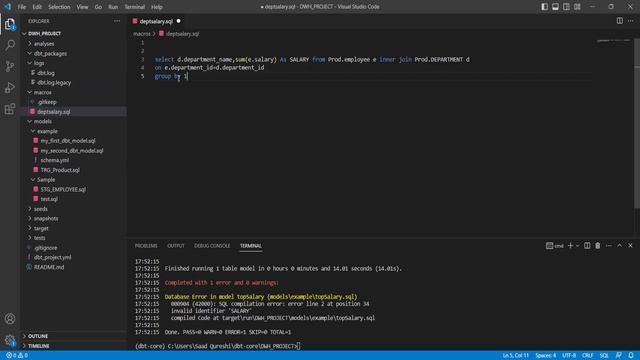Open the Extensions view icon

coord(10,109)
